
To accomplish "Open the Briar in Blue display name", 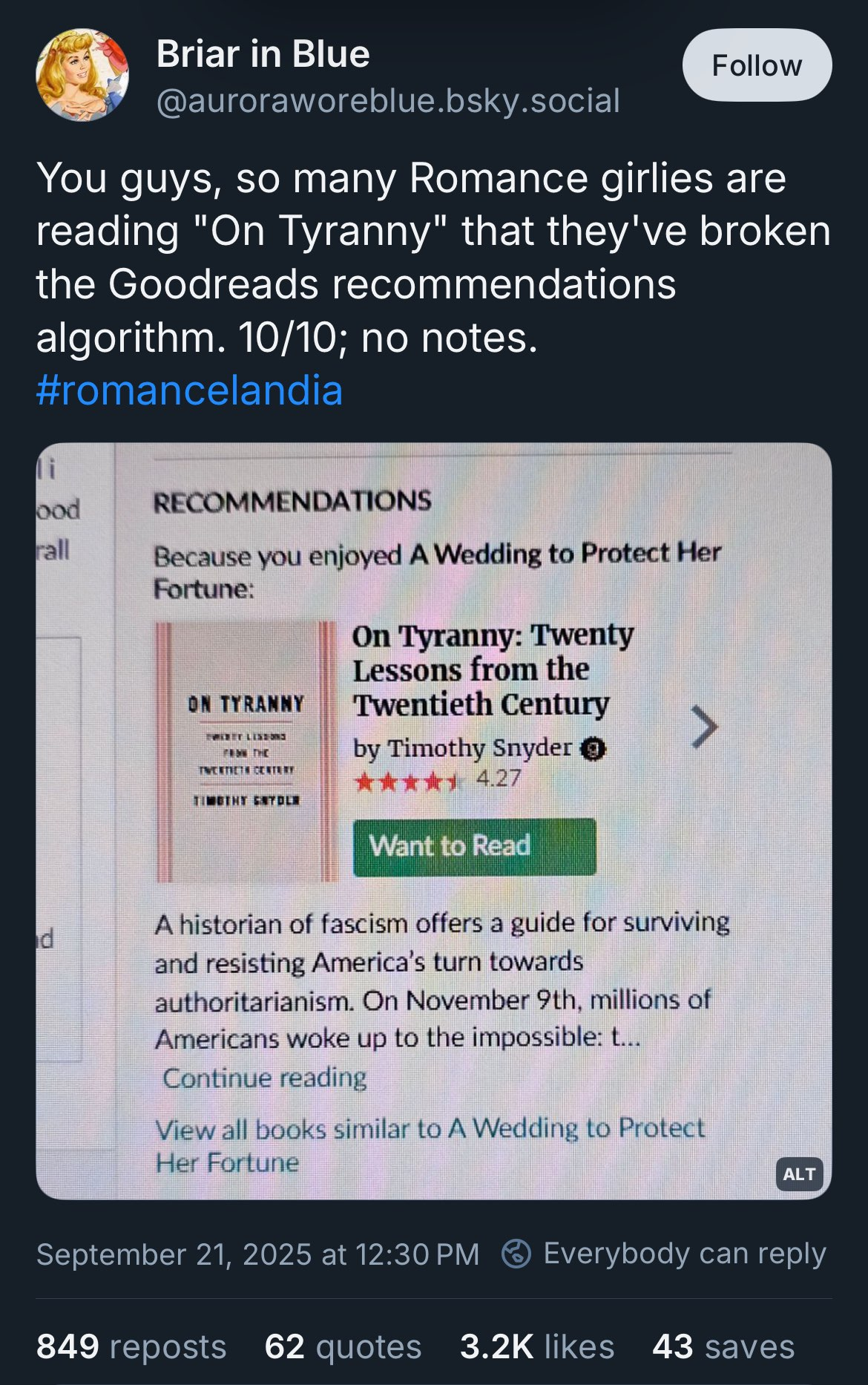I will click(x=263, y=54).
